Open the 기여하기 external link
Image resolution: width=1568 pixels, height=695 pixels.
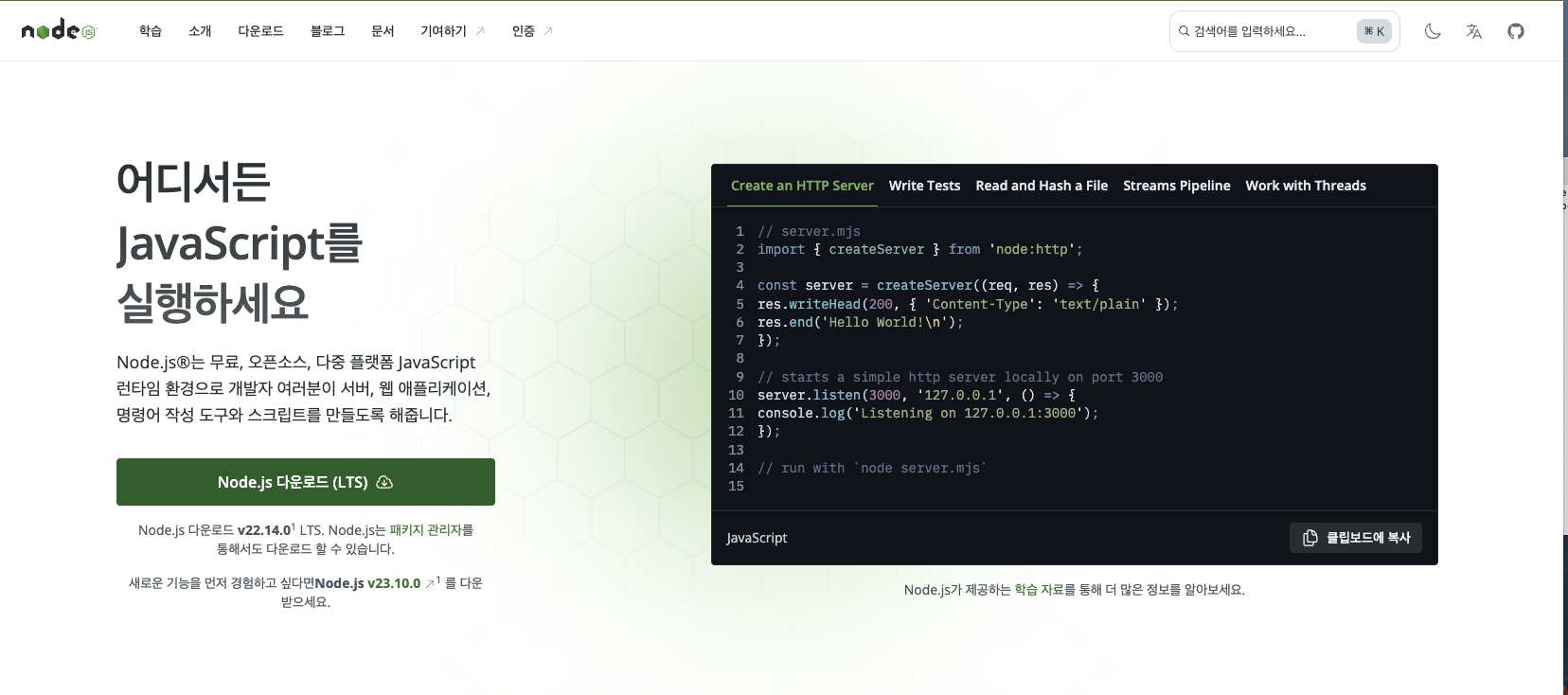point(453,31)
